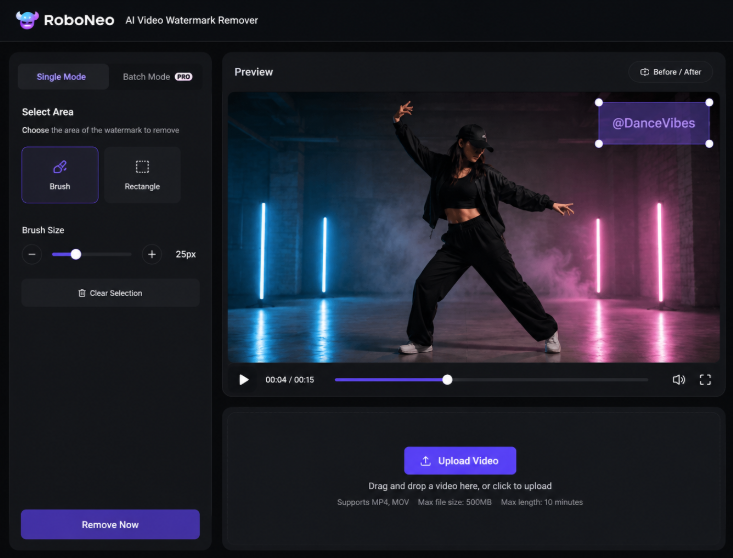Click the Max length: 10 minutes text
This screenshot has height=558, width=733.
(542, 502)
